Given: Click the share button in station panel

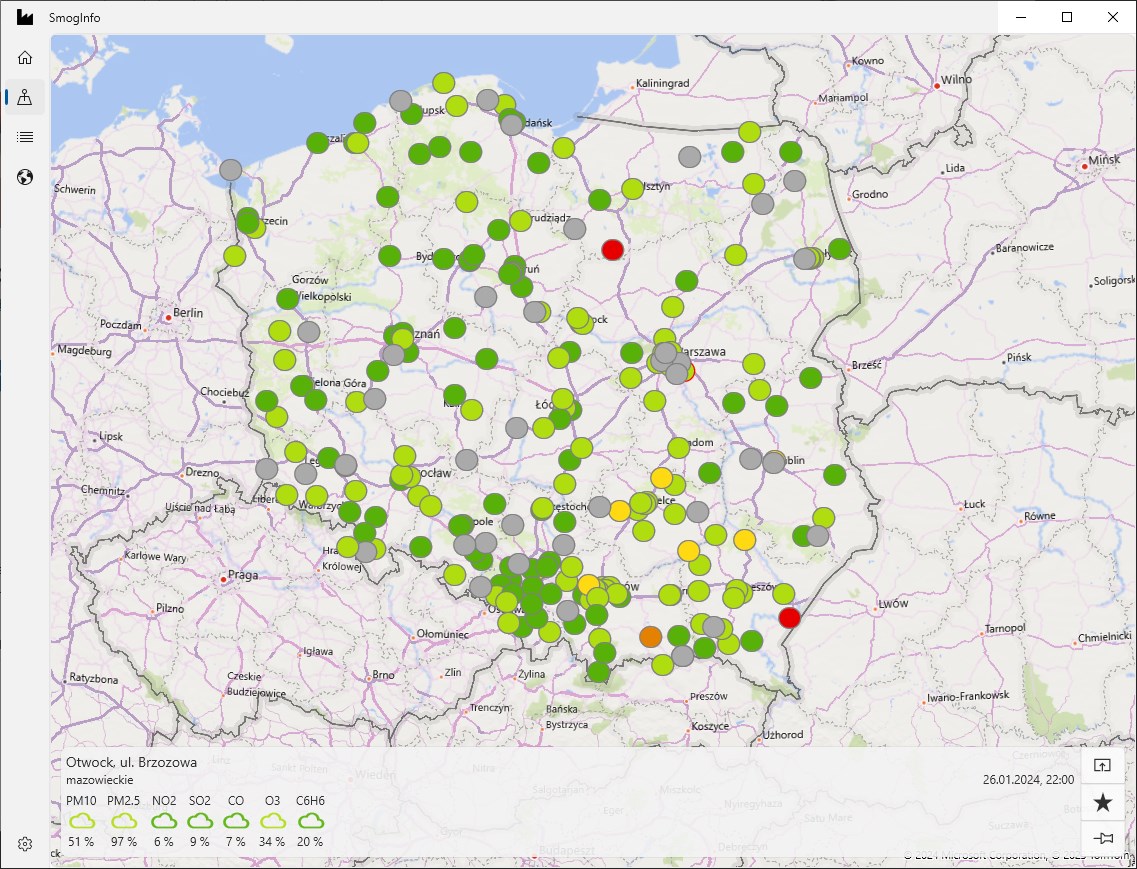Looking at the screenshot, I should coord(1102,765).
